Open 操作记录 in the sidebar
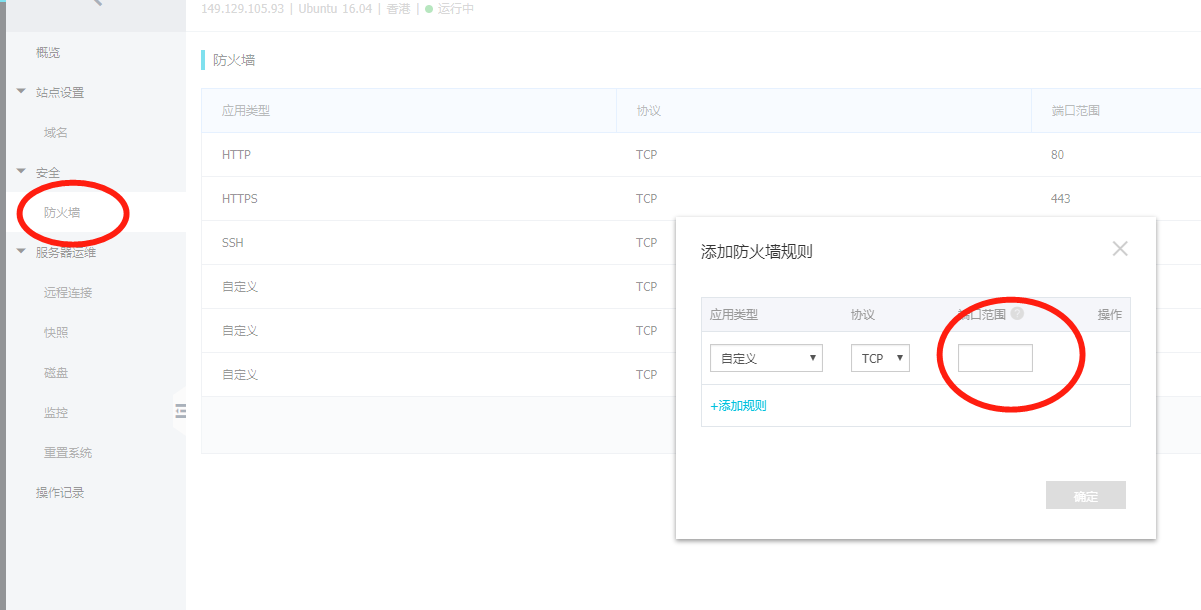 pos(60,492)
